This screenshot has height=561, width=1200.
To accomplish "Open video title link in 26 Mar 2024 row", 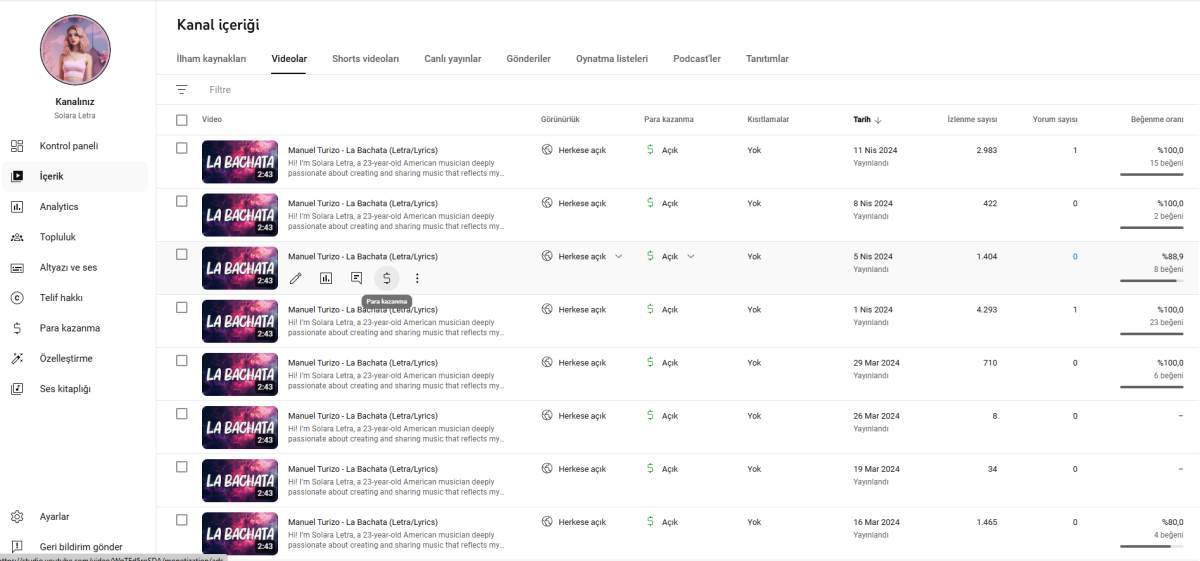I will (363, 415).
